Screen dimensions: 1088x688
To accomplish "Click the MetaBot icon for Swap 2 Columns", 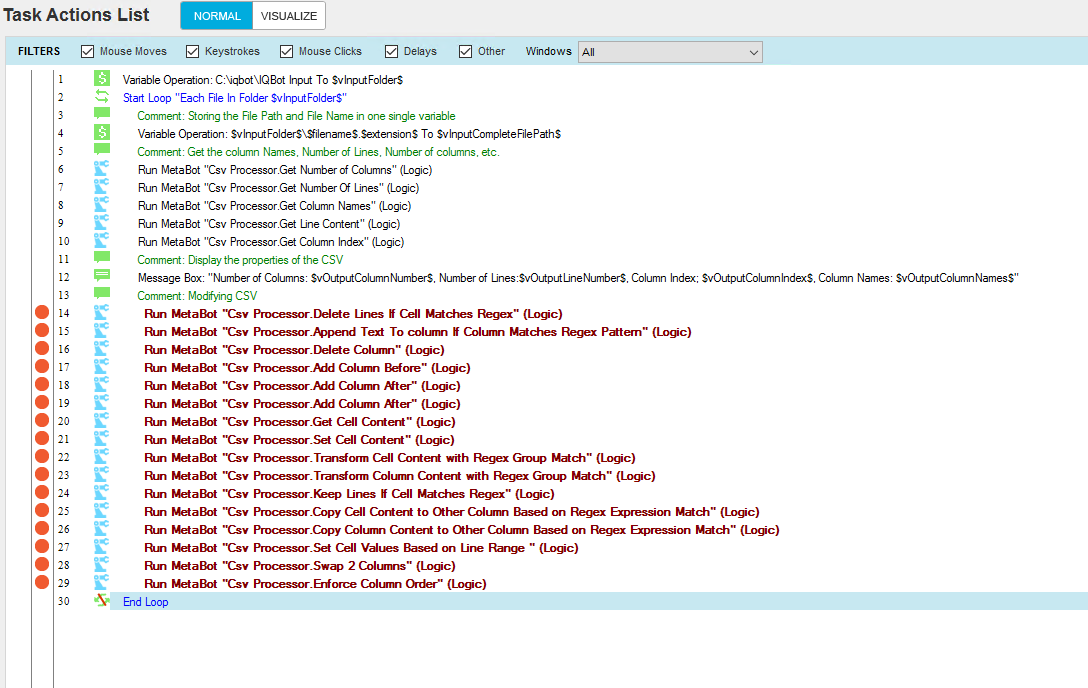I will pyautogui.click(x=102, y=565).
